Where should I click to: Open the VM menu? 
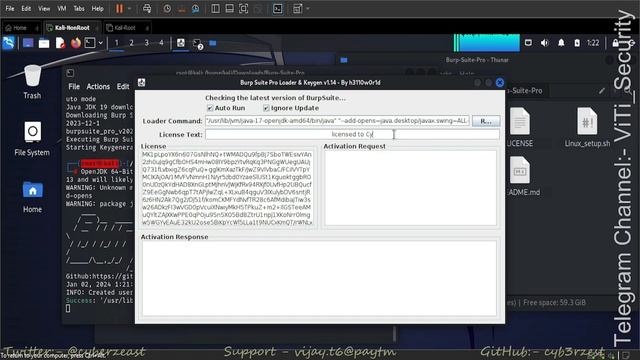62,9
